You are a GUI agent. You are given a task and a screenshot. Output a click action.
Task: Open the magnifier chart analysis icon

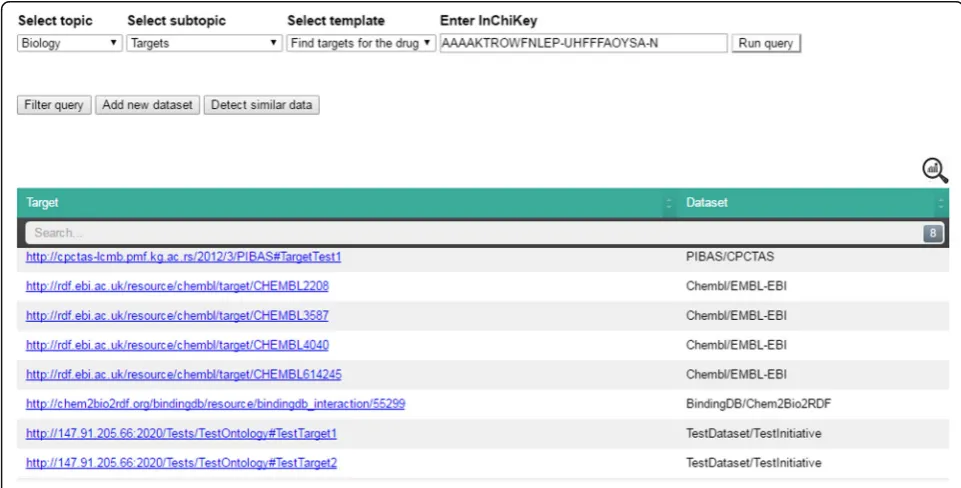coord(935,170)
